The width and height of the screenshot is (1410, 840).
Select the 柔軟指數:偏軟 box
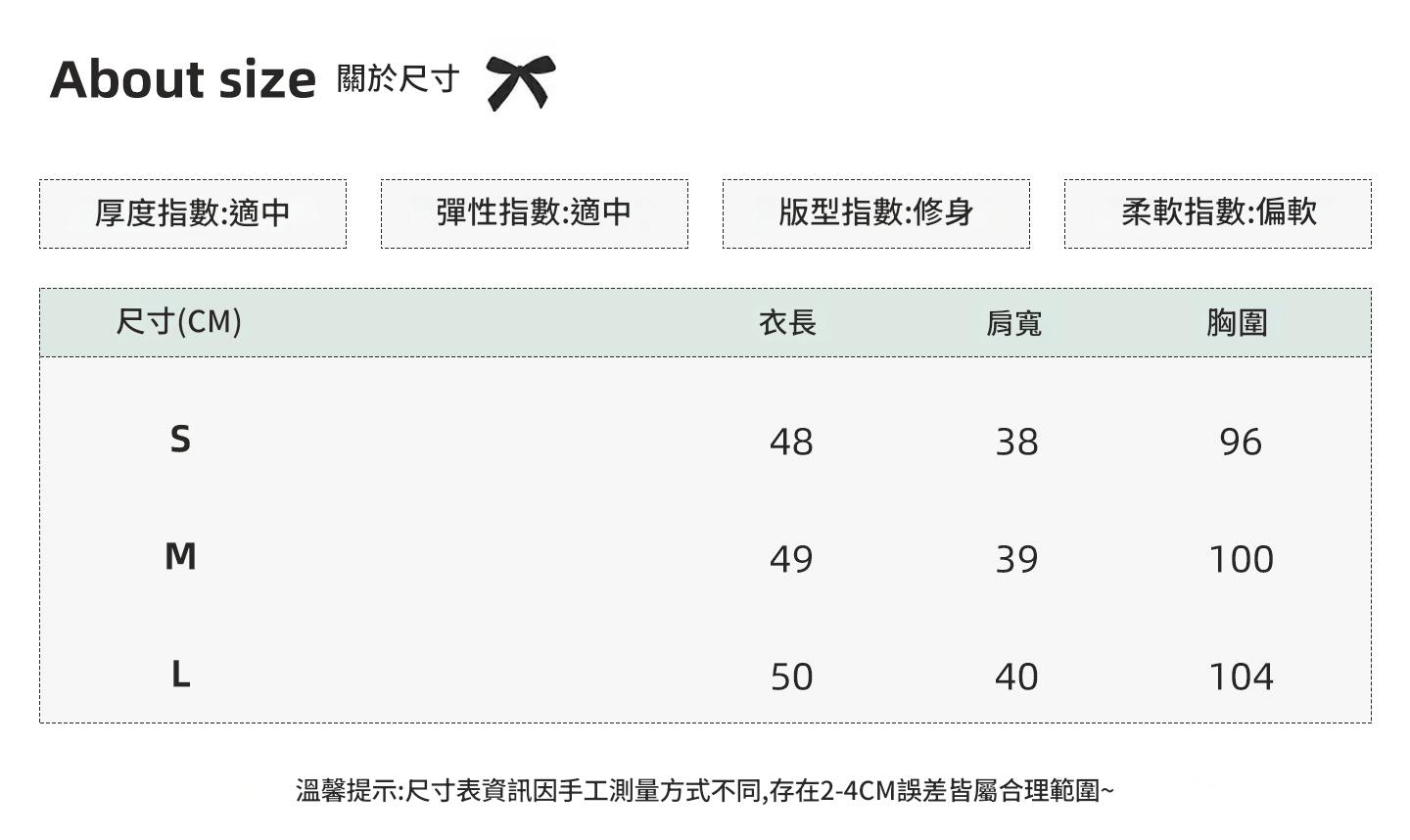pyautogui.click(x=1217, y=213)
